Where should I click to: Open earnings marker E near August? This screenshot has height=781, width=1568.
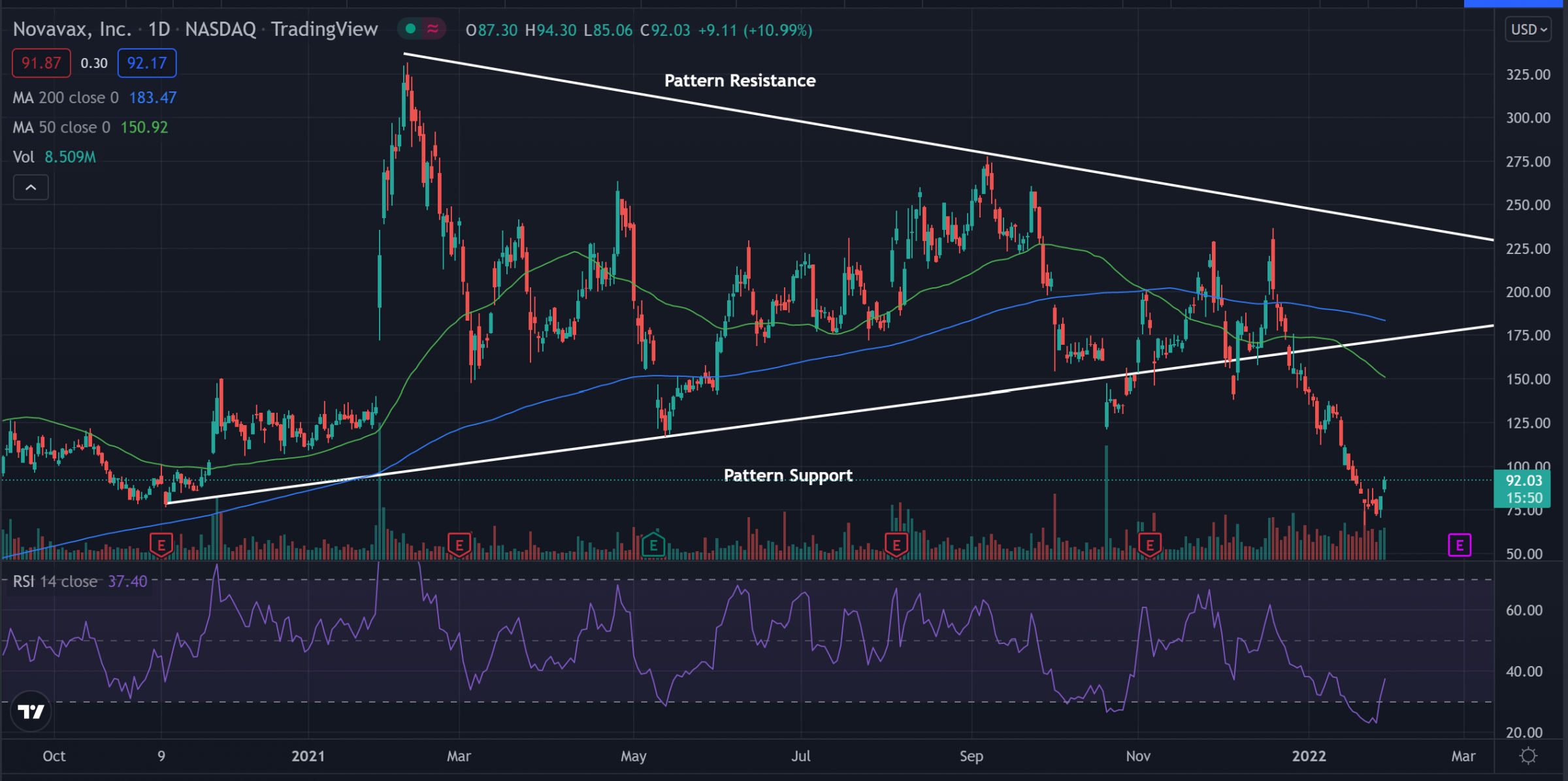[x=896, y=545]
